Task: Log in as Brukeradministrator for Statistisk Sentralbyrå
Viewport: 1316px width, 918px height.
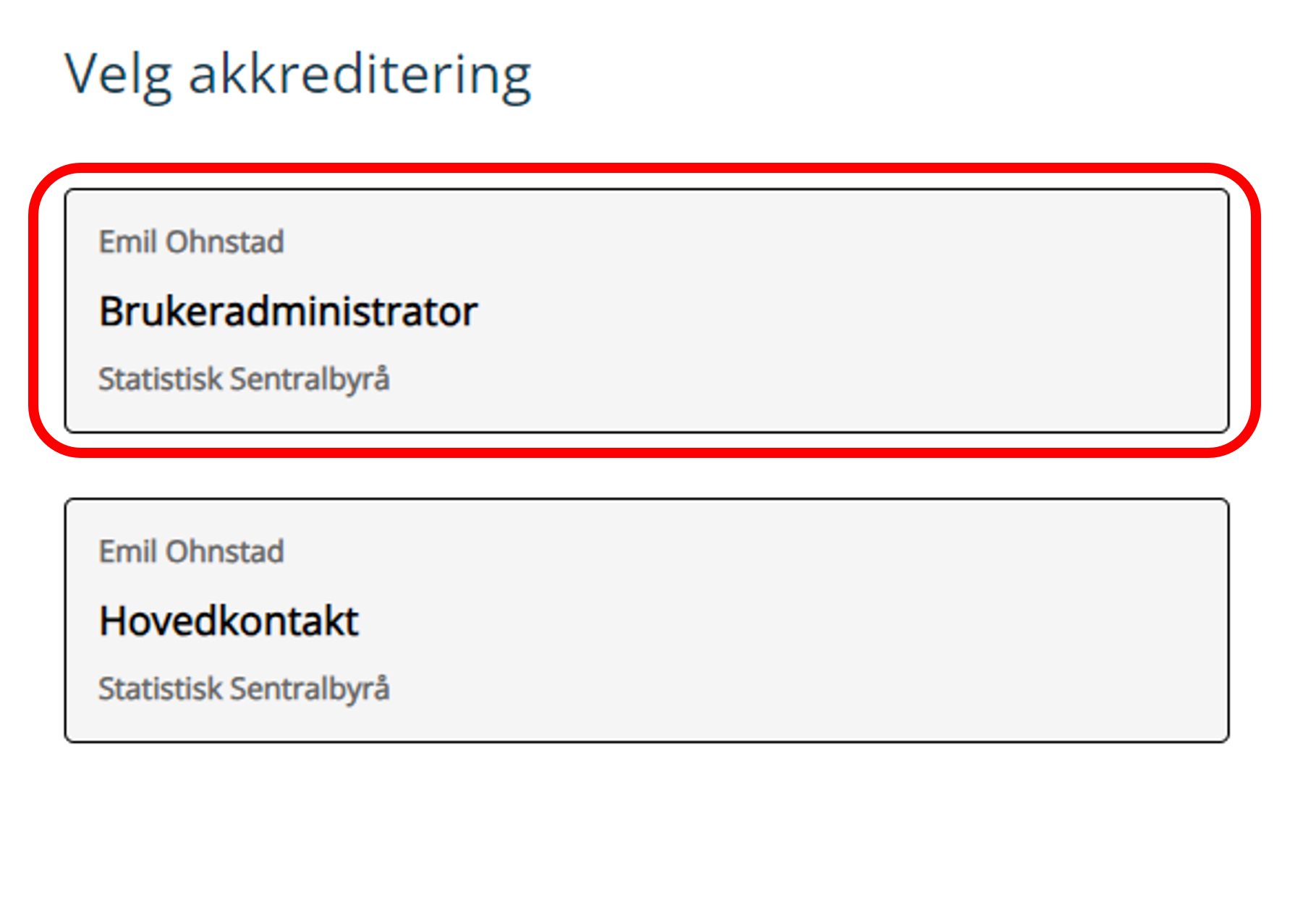Action: click(x=646, y=311)
